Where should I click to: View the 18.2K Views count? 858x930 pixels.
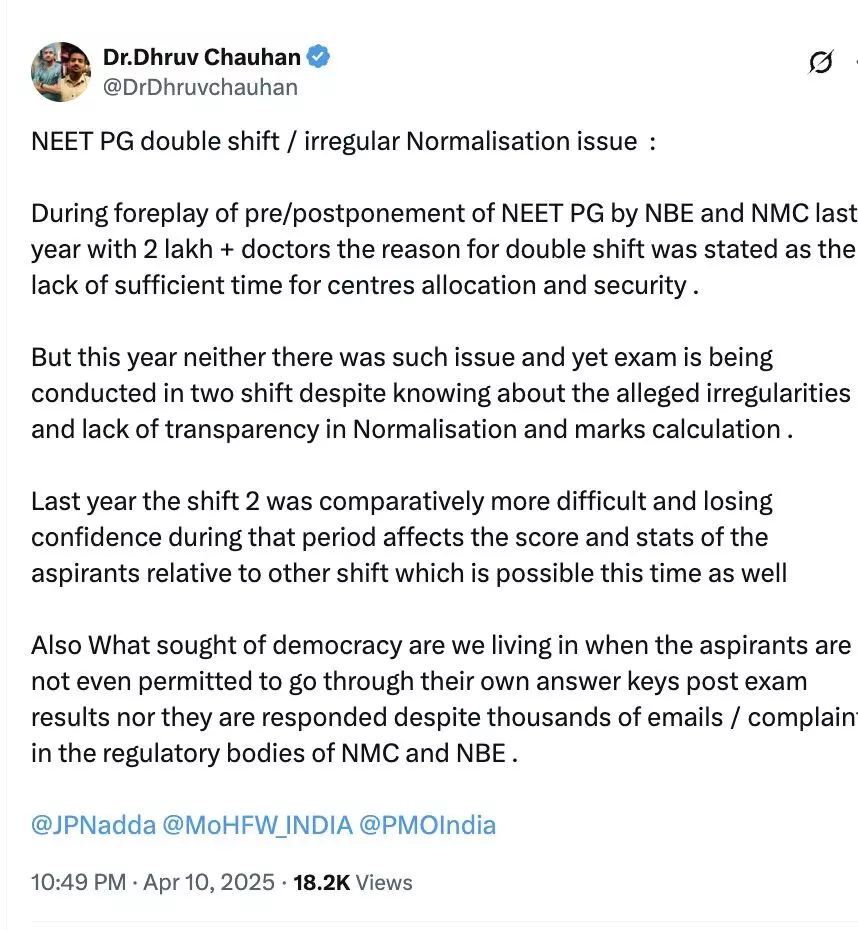tap(352, 882)
